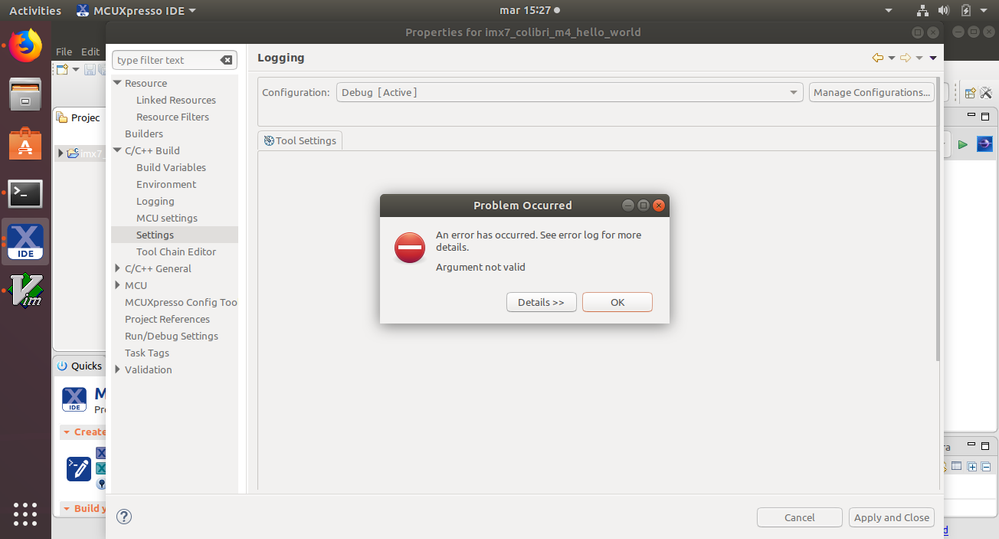This screenshot has width=999, height=539.
Task: Collapse the Create section in Quickstart panel
Action: point(66,432)
